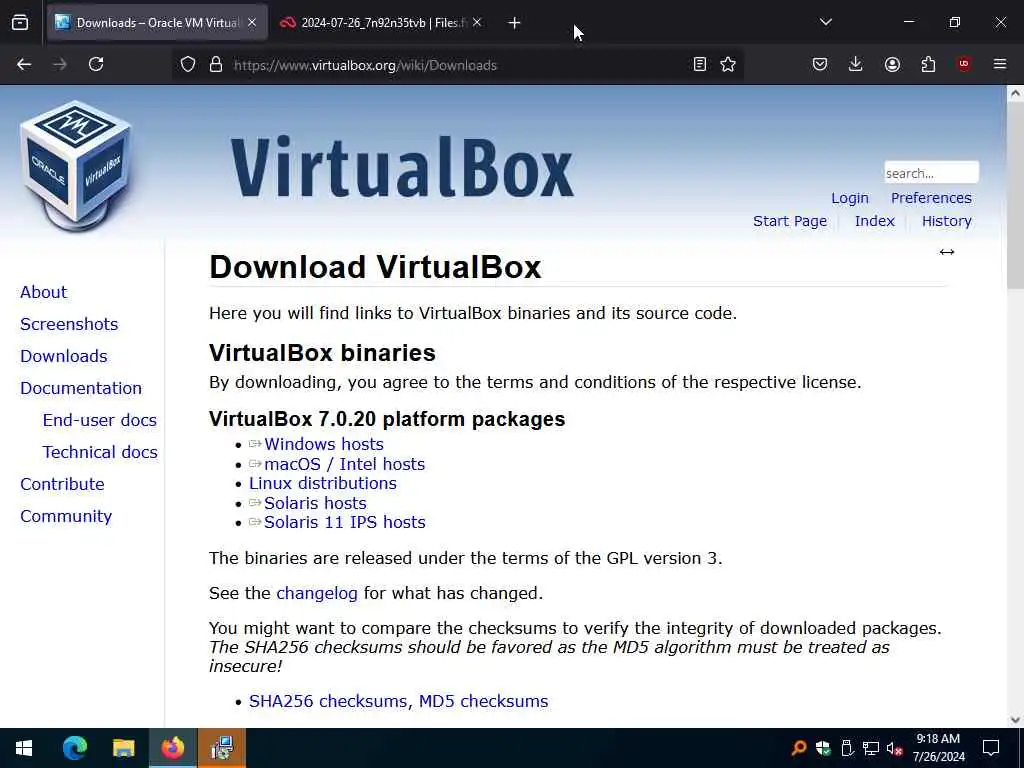
Task: Open tracking protection shield icon
Action: pos(188,65)
